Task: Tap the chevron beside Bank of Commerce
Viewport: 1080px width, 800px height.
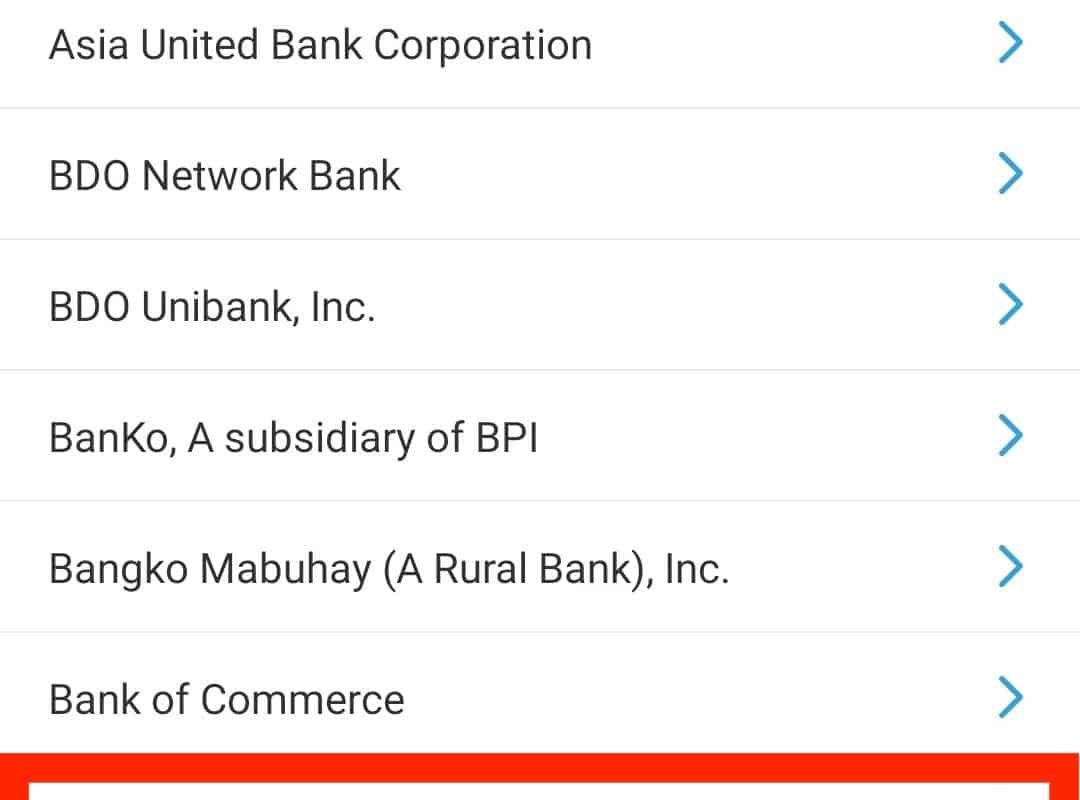Action: [1011, 697]
